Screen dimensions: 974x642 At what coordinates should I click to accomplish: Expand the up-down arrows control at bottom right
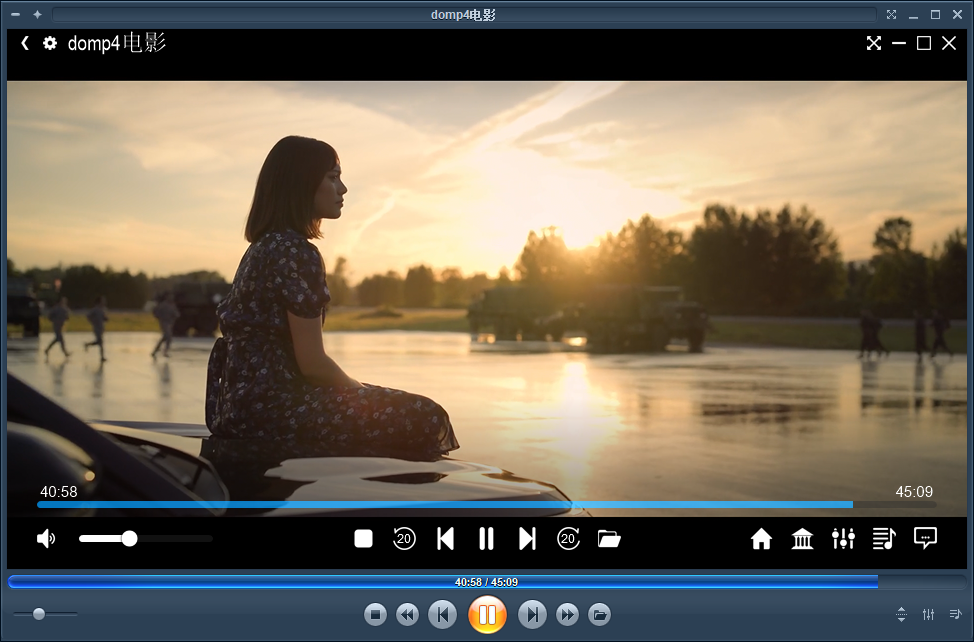pos(901,614)
